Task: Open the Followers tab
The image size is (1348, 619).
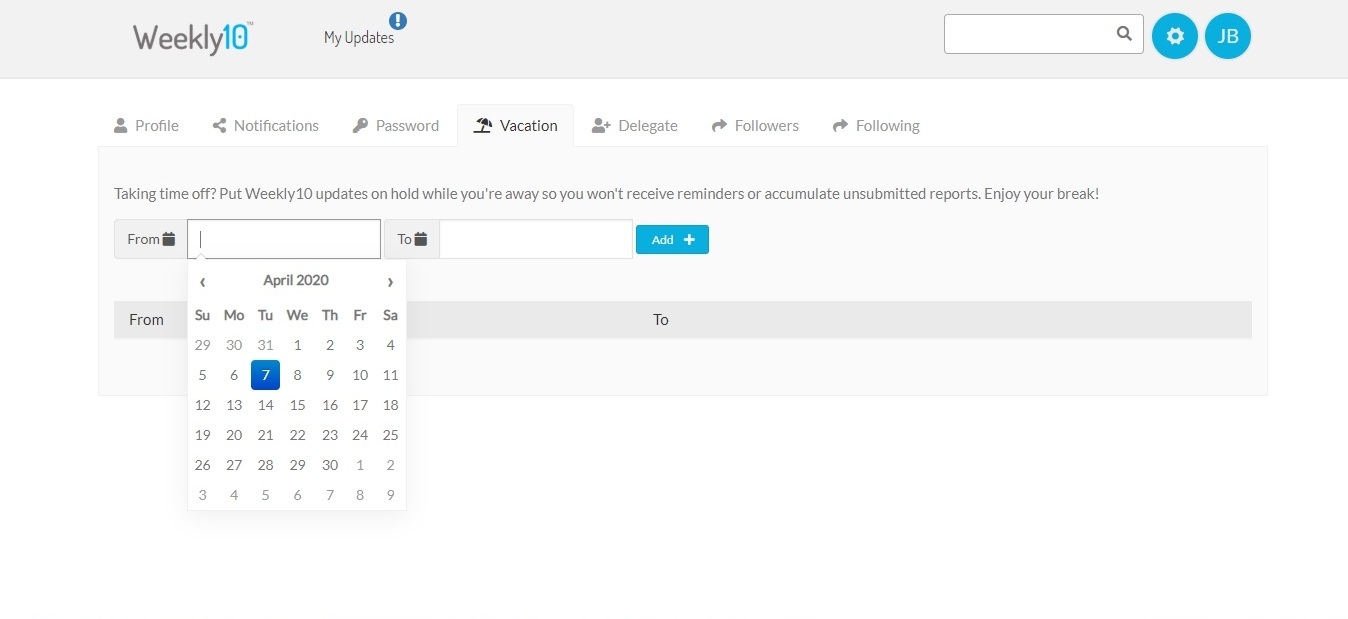Action: tap(755, 126)
